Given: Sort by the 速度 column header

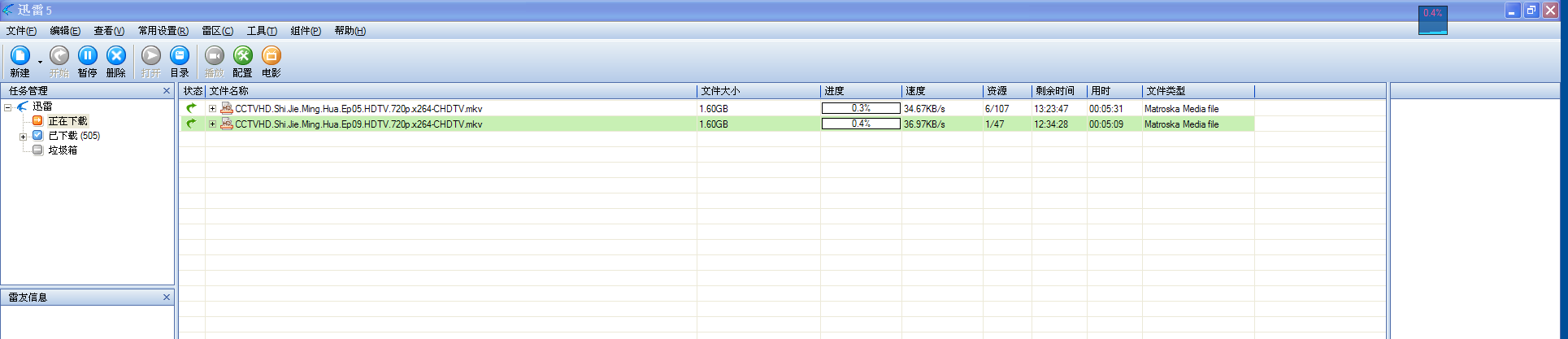Looking at the screenshot, I should click(x=942, y=91).
